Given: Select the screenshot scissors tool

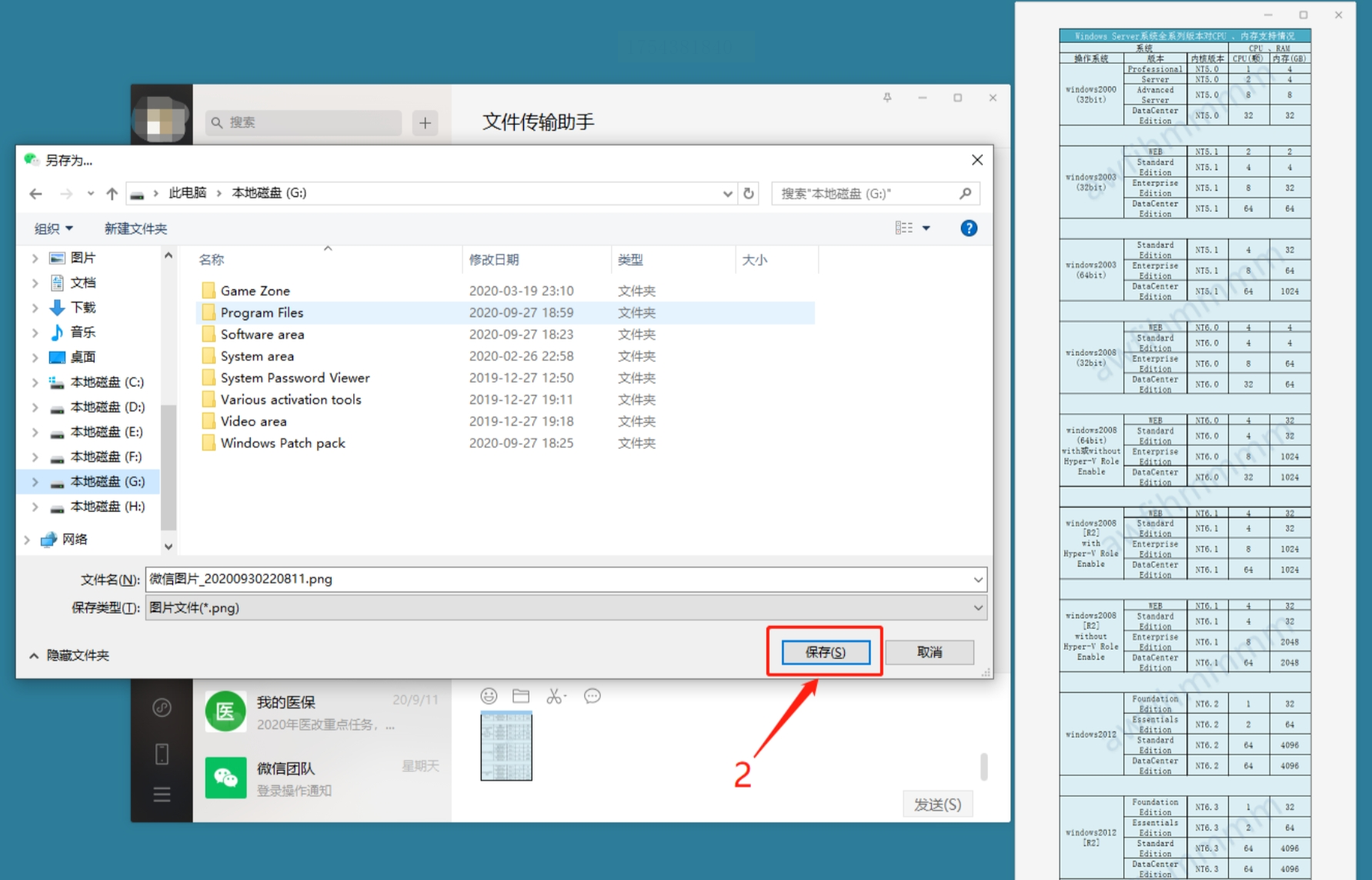Looking at the screenshot, I should pyautogui.click(x=555, y=697).
